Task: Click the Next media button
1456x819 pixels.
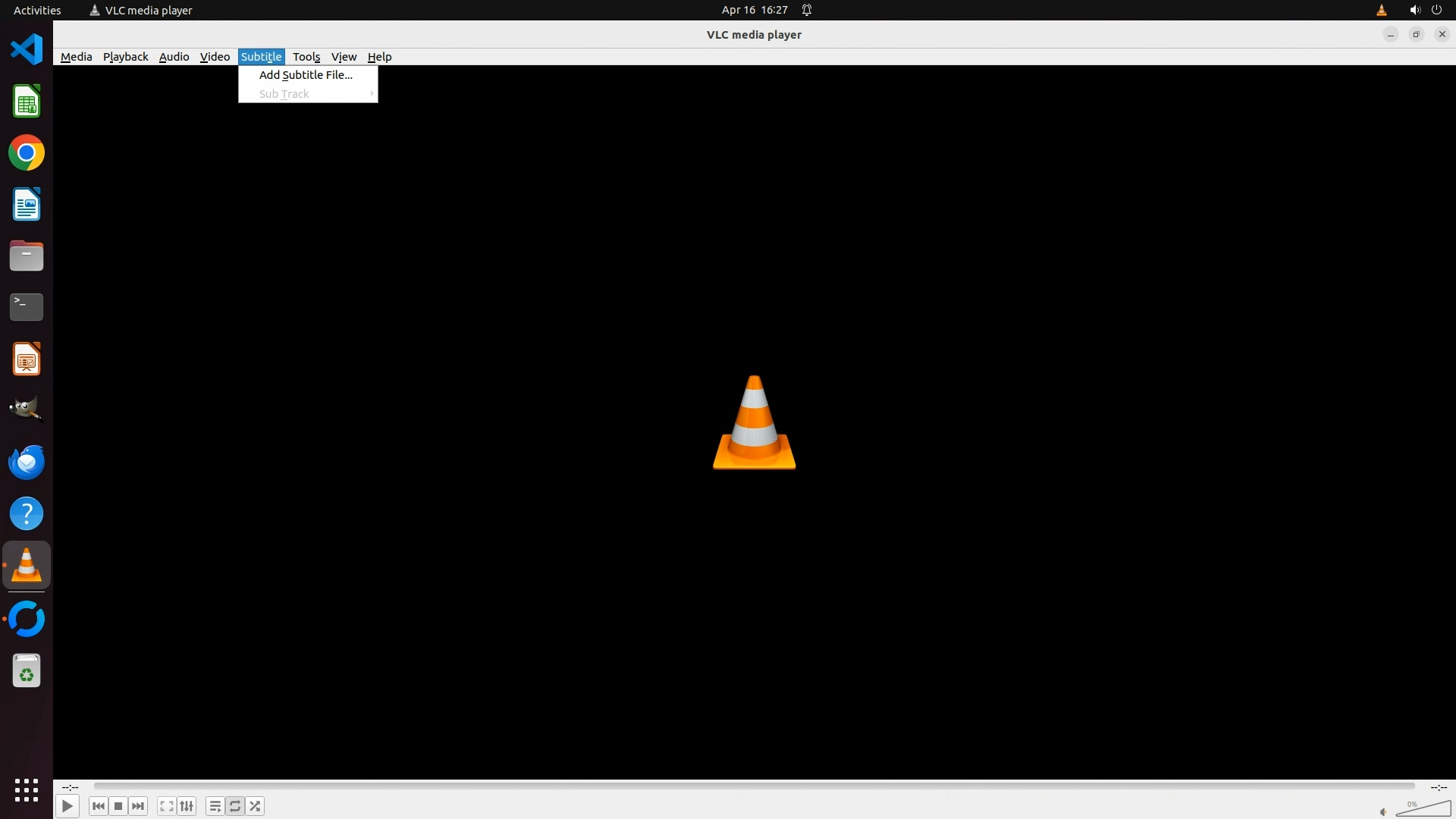Action: click(138, 806)
